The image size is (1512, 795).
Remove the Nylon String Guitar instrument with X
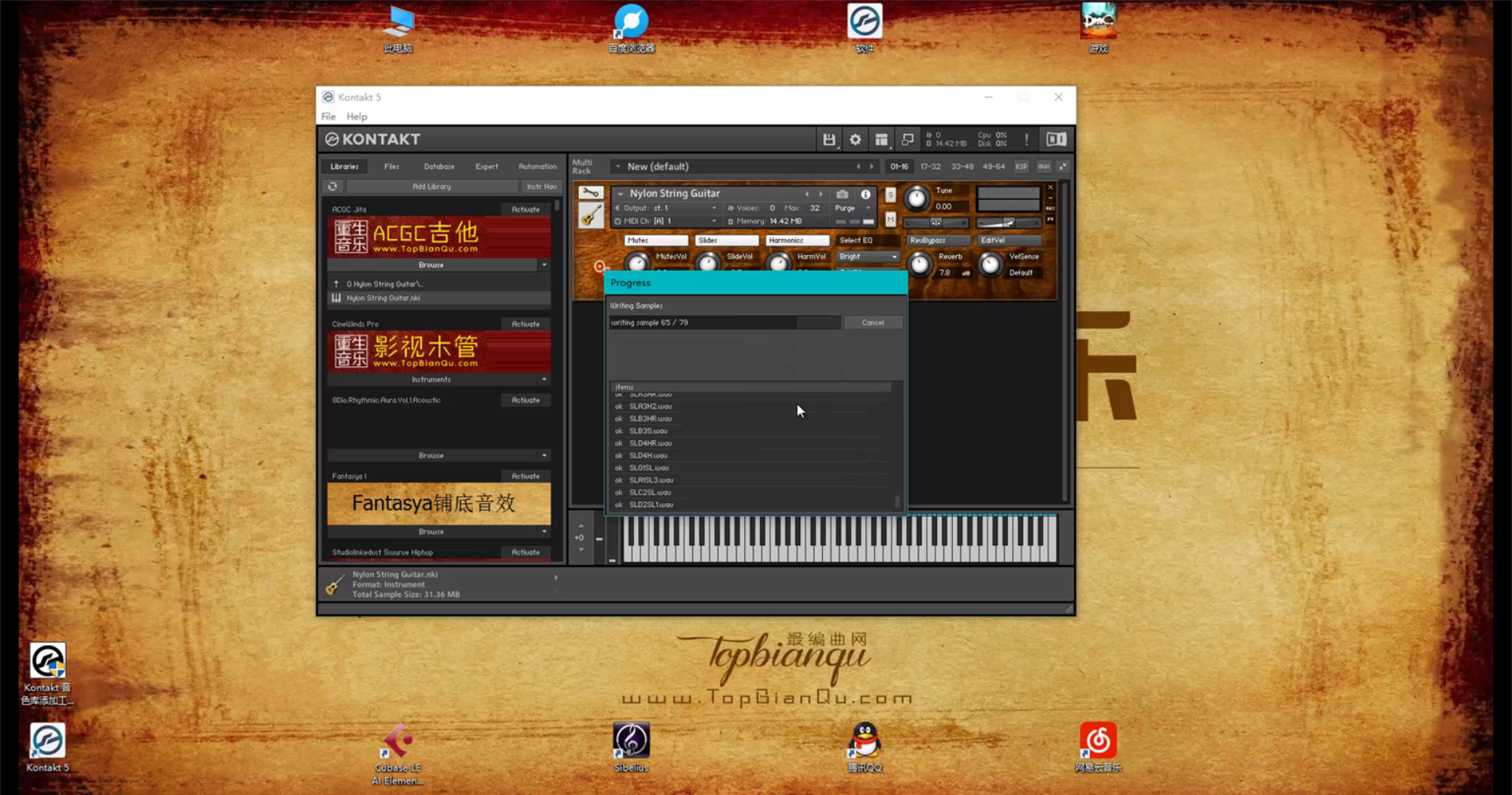[x=1050, y=187]
